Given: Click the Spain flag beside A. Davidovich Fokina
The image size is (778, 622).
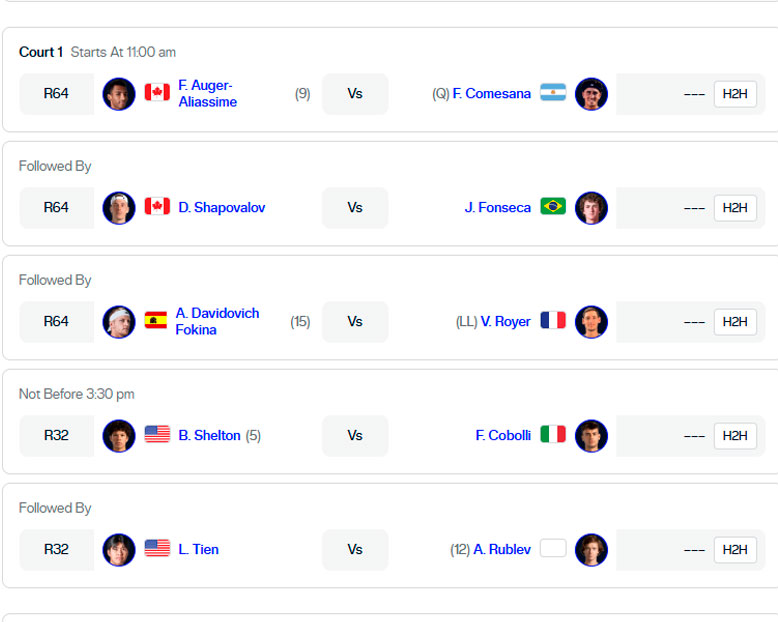Looking at the screenshot, I should coord(156,321).
